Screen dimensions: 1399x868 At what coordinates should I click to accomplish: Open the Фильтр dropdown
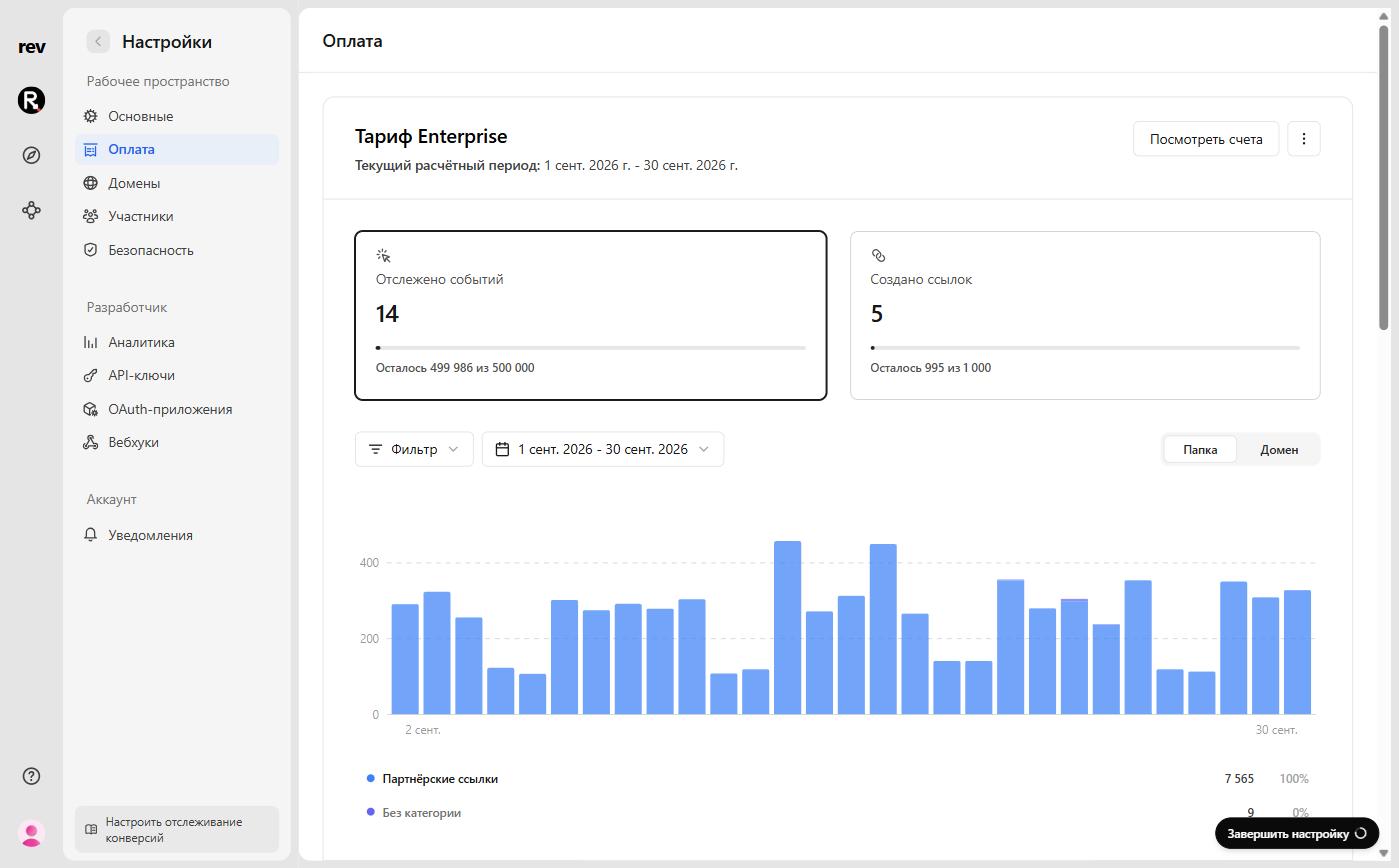pos(414,449)
